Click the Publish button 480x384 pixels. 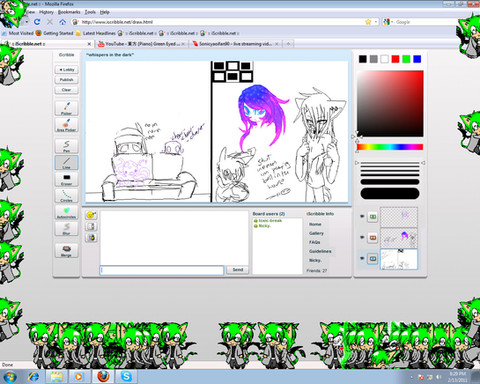tap(66, 80)
